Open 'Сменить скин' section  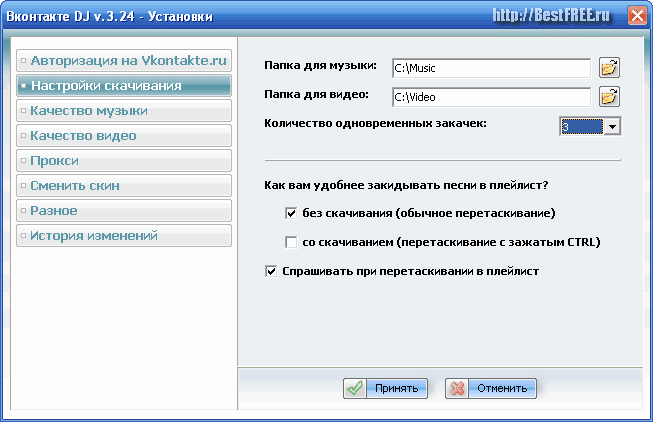[124, 186]
